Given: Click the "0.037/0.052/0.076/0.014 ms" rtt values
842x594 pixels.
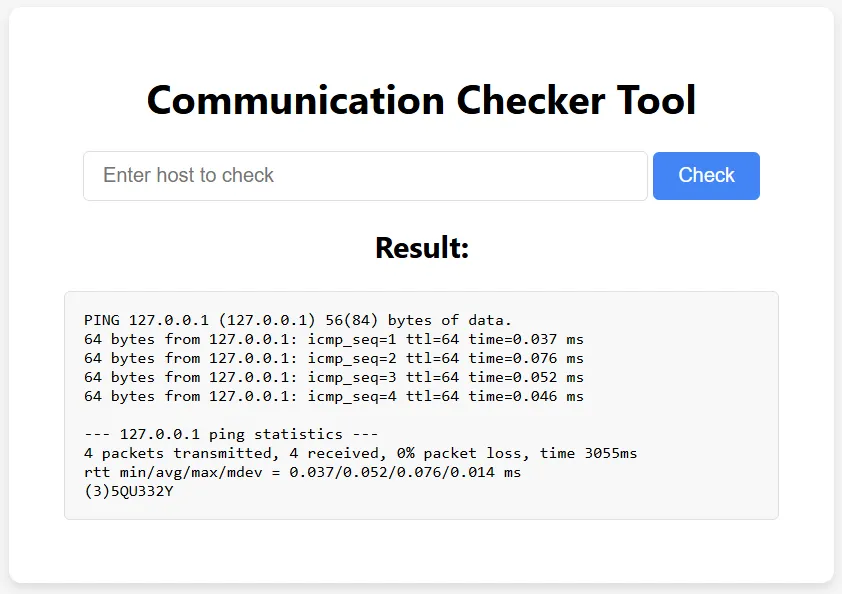Looking at the screenshot, I should coord(404,472).
